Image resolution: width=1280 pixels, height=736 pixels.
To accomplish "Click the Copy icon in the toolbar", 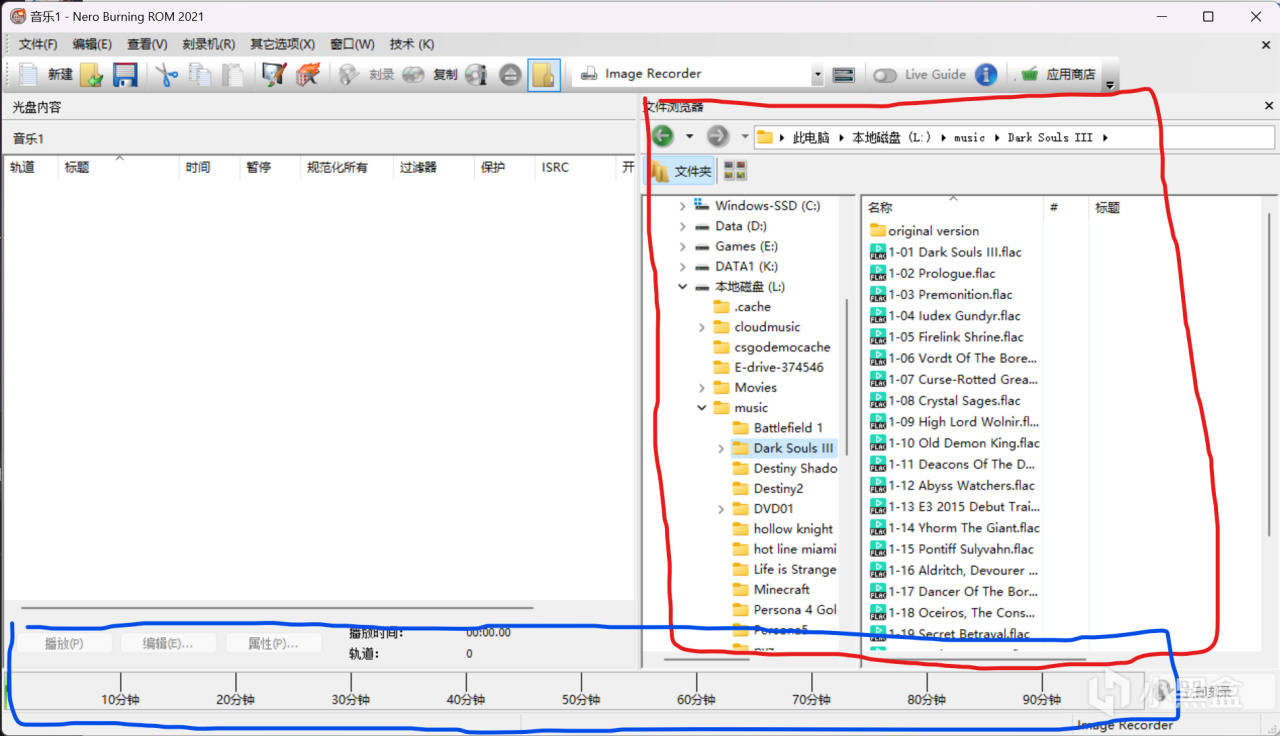I will click(x=200, y=74).
